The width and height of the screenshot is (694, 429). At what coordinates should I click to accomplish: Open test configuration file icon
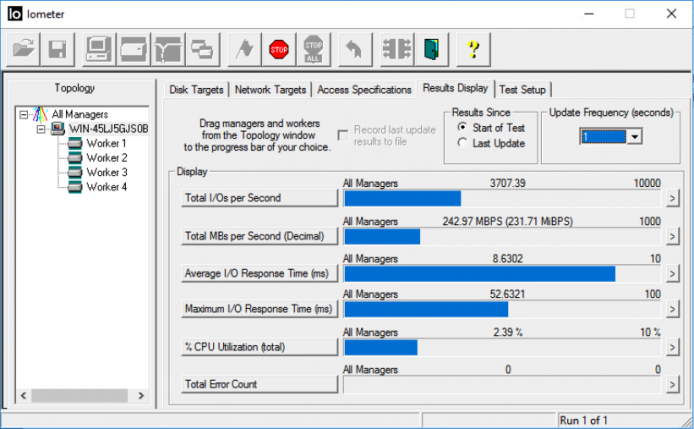point(23,49)
